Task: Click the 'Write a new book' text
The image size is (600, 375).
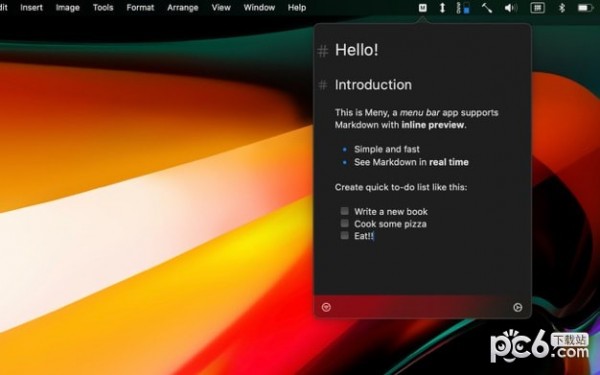Action: click(x=391, y=212)
